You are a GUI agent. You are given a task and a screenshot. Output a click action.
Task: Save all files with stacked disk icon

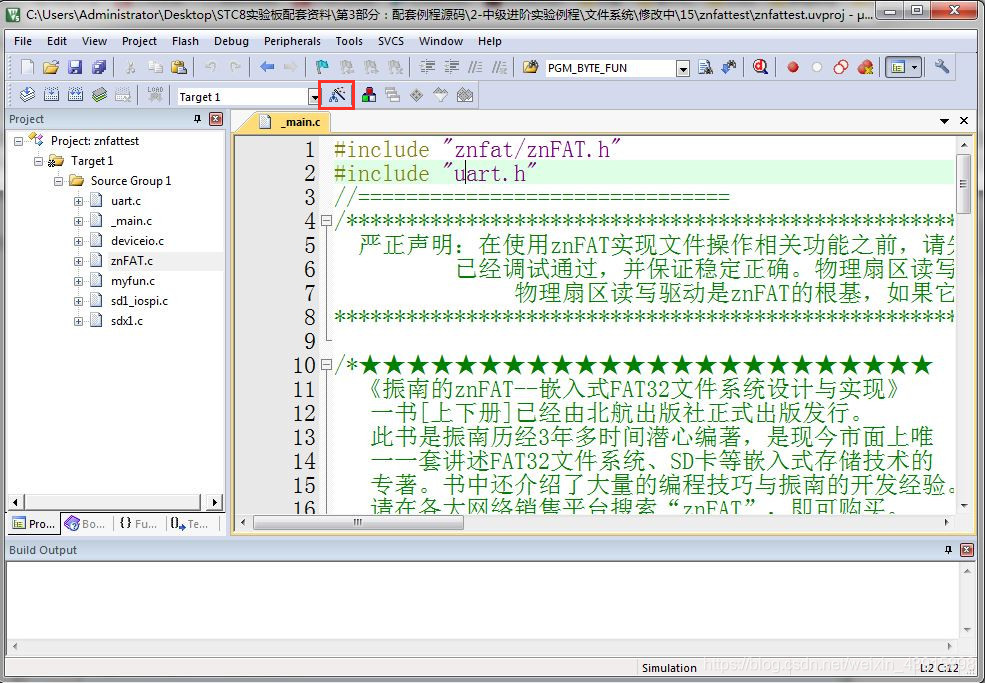pyautogui.click(x=99, y=67)
